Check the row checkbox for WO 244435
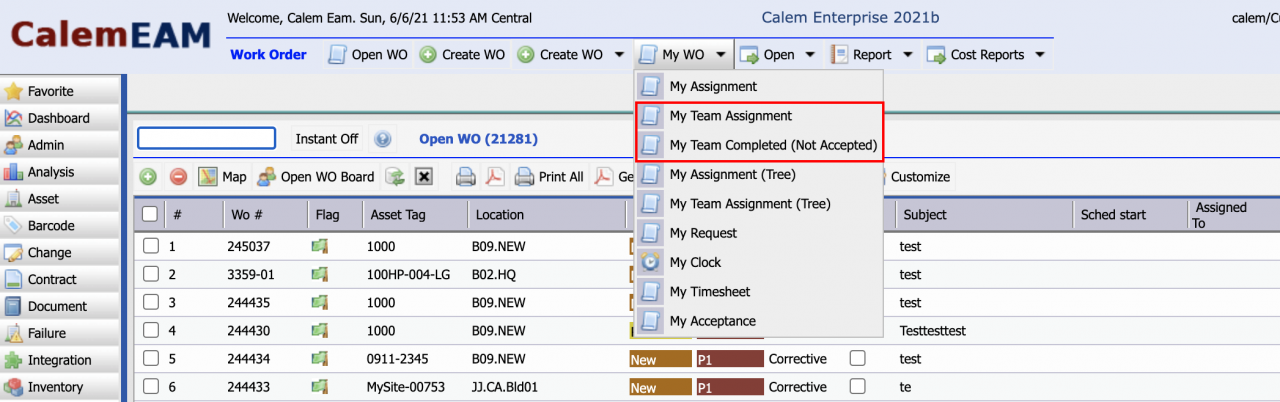 point(150,302)
